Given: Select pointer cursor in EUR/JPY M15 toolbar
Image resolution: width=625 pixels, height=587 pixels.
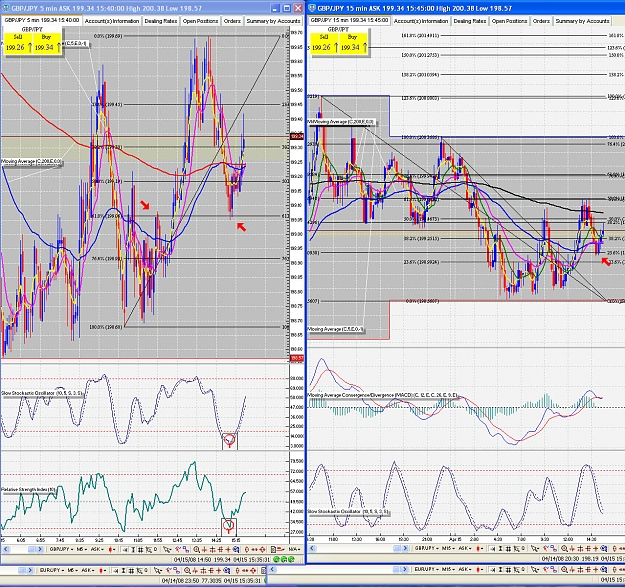Looking at the screenshot, I should tap(534, 569).
